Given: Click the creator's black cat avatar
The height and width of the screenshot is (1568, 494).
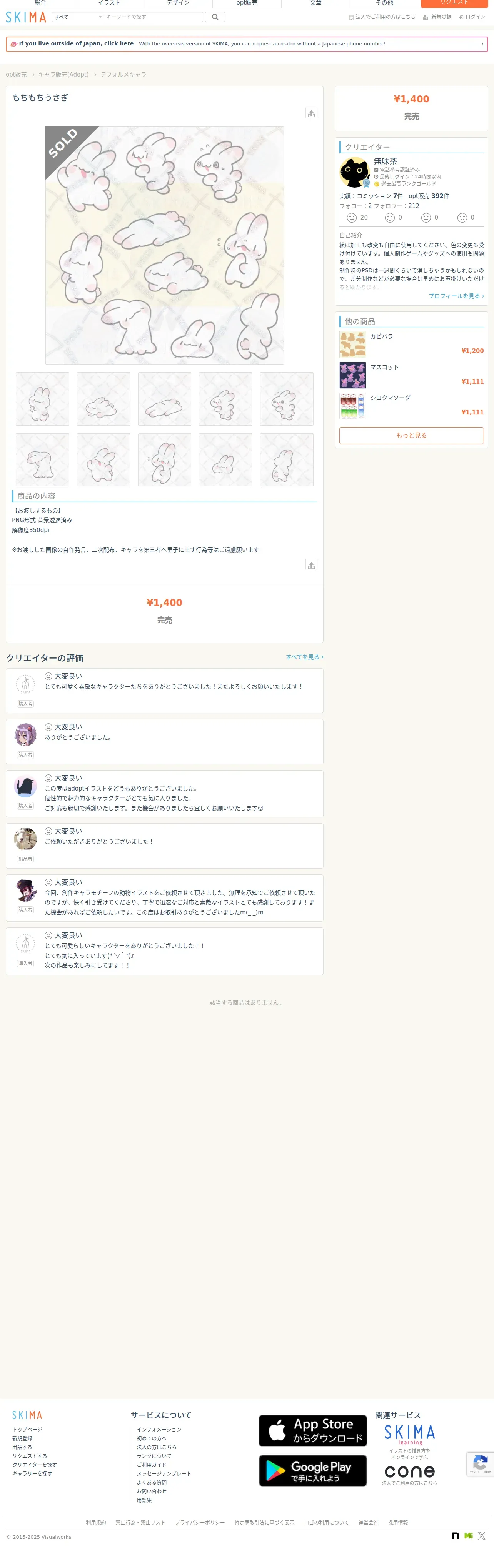Looking at the screenshot, I should click(x=354, y=172).
